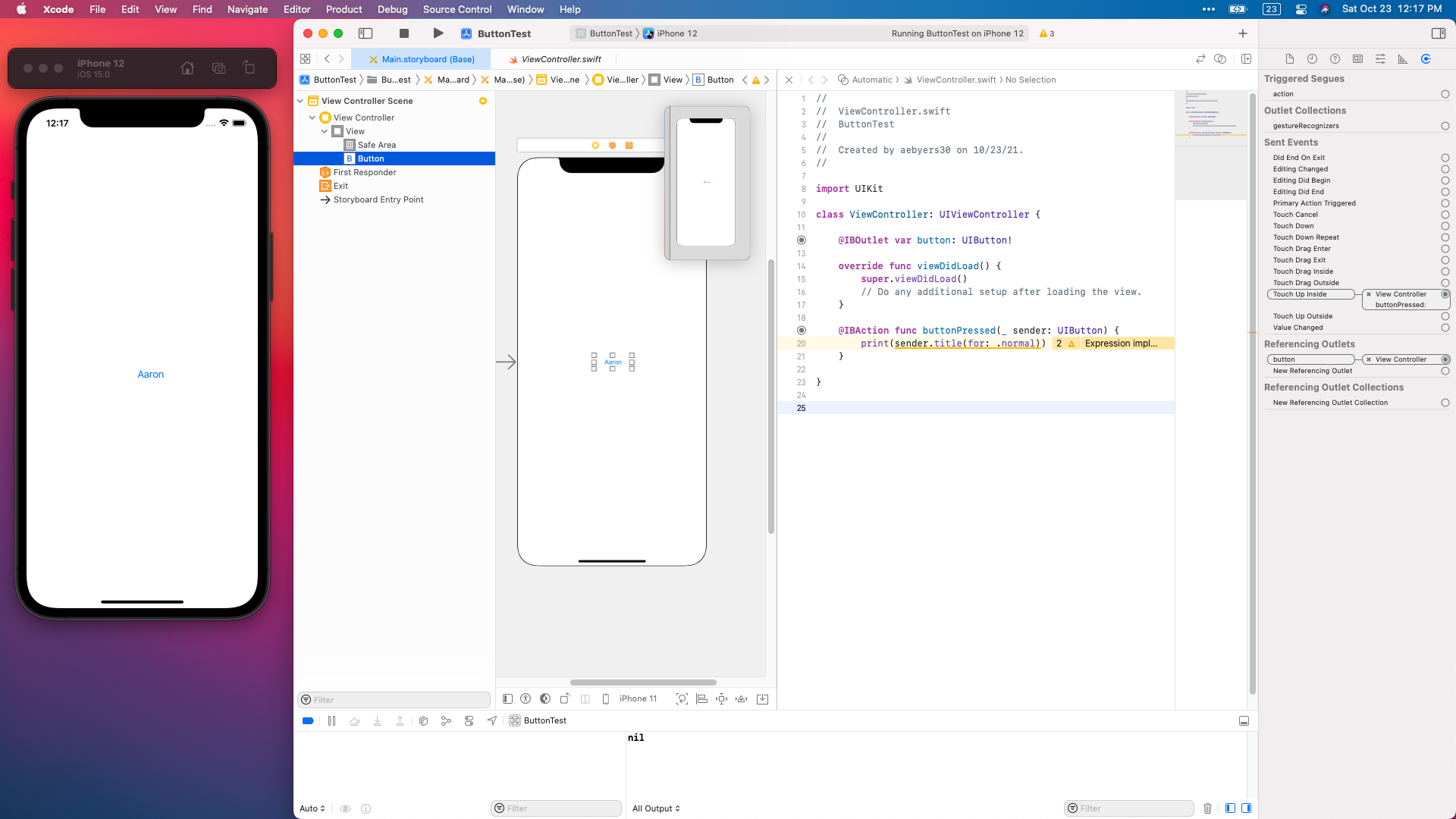Show the Quick Help inspector

point(1335,59)
